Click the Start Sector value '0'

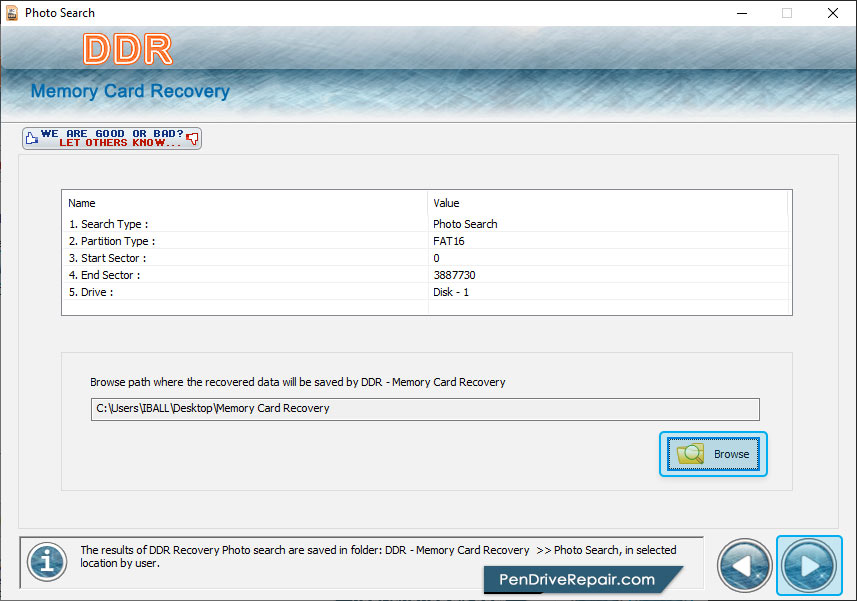tap(436, 258)
